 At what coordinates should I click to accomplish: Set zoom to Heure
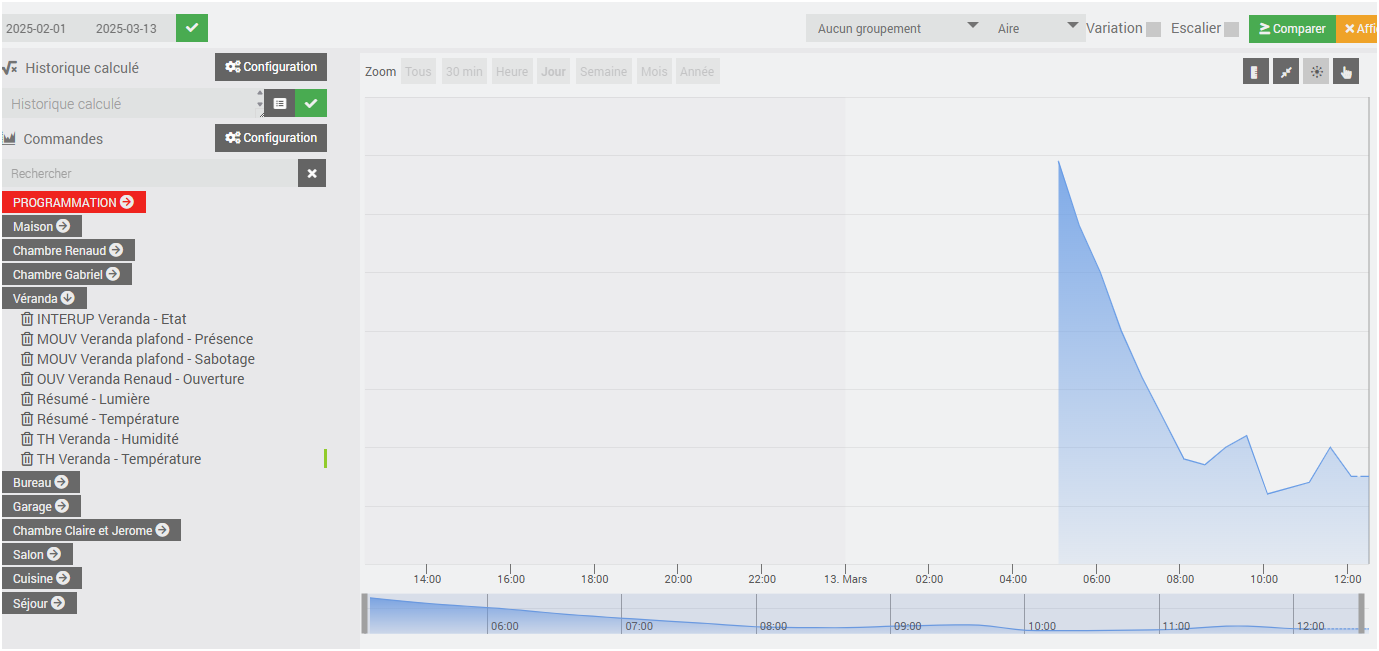[x=512, y=72]
